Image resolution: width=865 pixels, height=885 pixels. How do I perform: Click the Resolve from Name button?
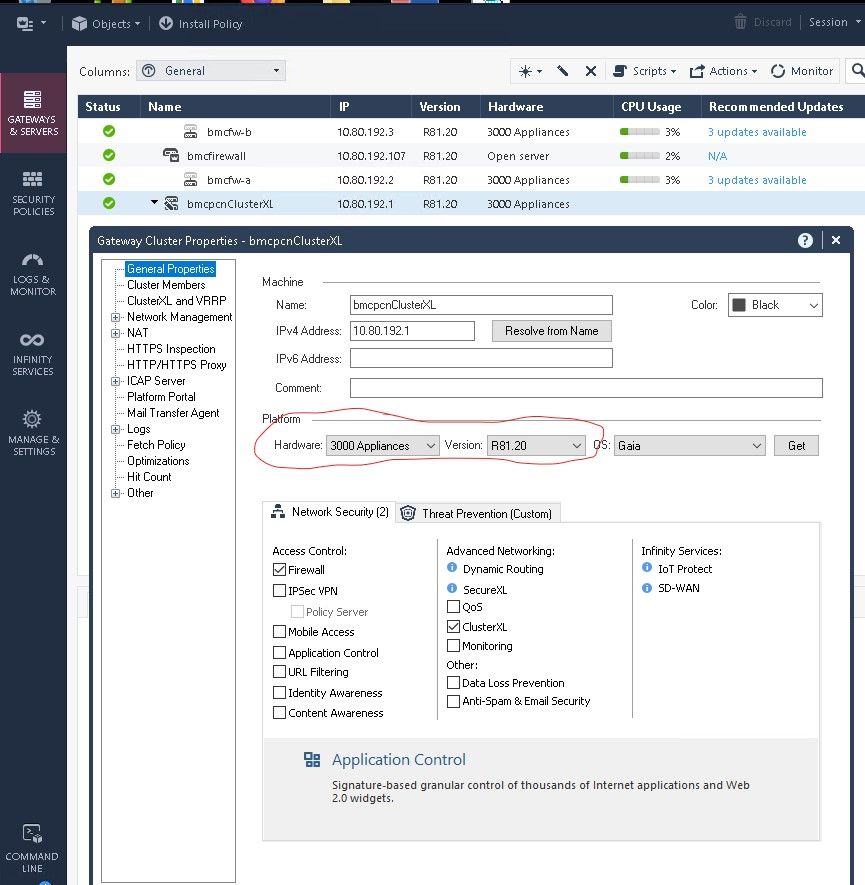[551, 331]
